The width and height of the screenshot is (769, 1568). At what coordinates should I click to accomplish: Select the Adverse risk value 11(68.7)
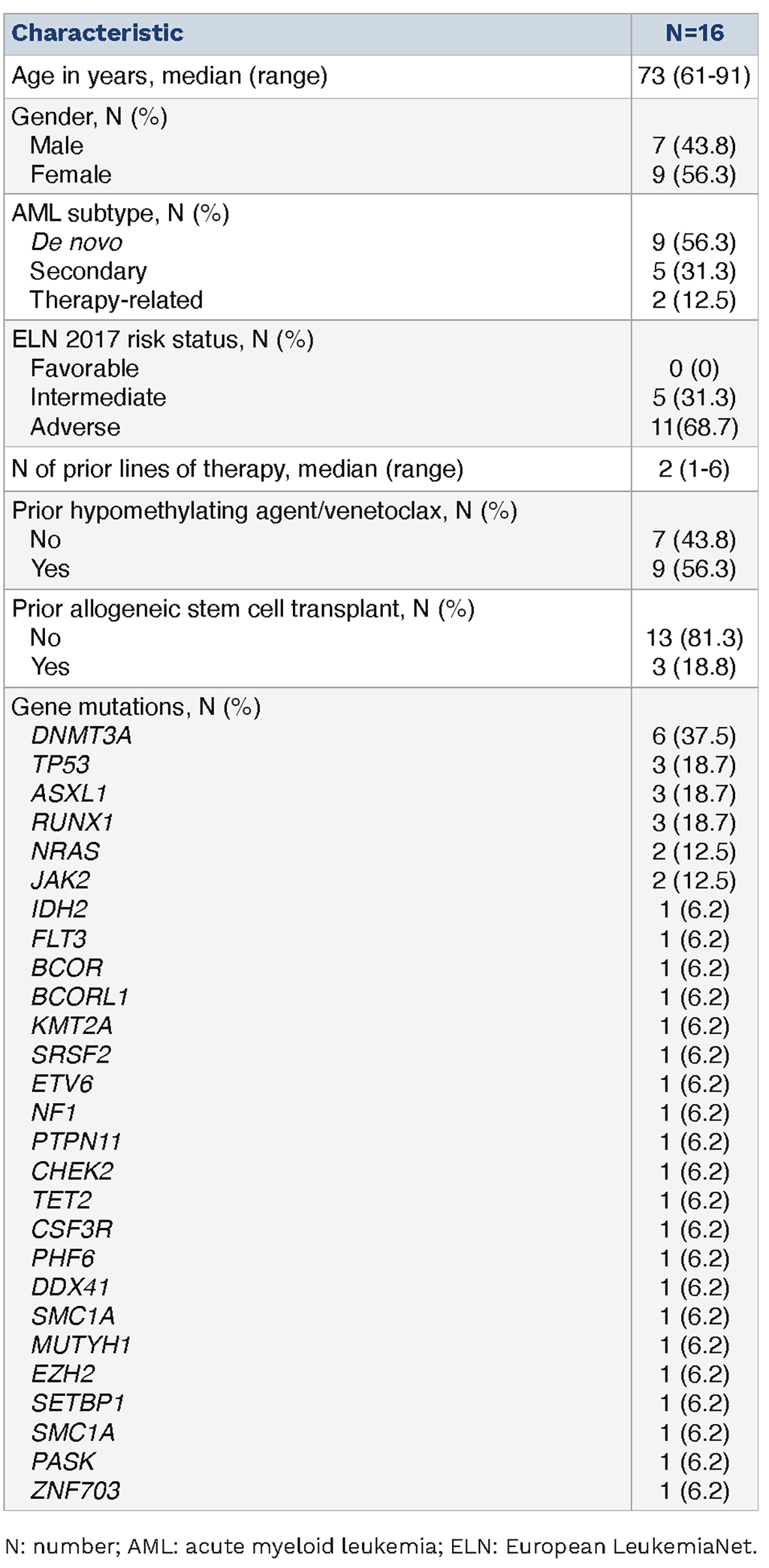(694, 427)
